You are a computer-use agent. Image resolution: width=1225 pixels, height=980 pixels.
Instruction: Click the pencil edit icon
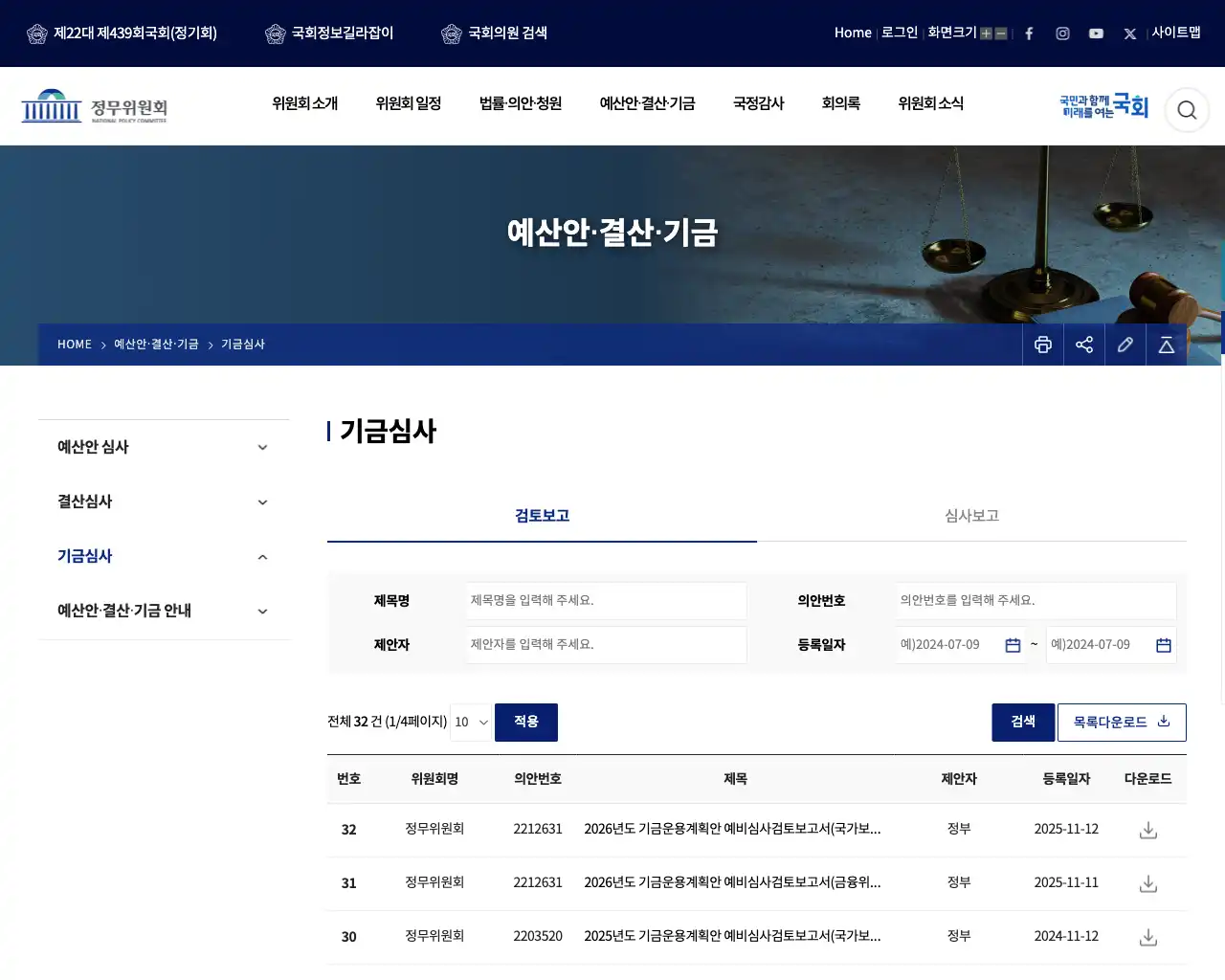1125,345
